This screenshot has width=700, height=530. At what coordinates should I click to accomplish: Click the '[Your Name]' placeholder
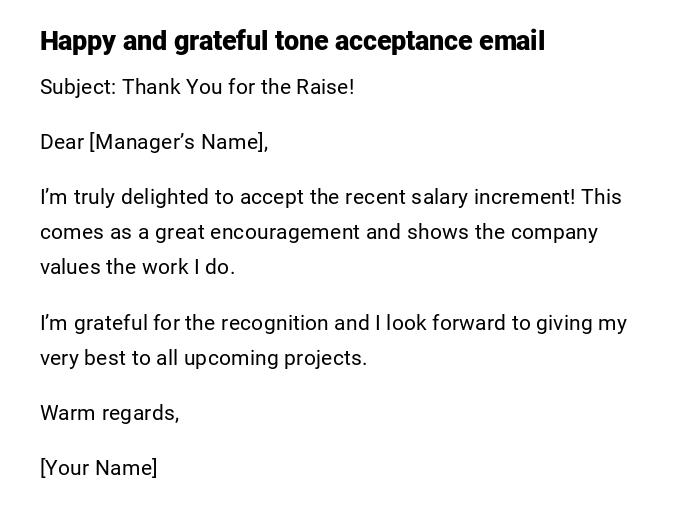coord(98,468)
